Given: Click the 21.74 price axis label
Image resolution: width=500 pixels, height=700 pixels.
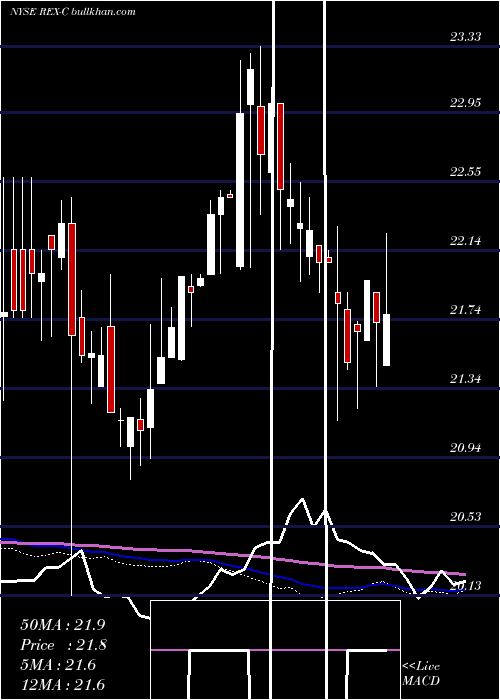Looking at the screenshot, I should pyautogui.click(x=466, y=309).
